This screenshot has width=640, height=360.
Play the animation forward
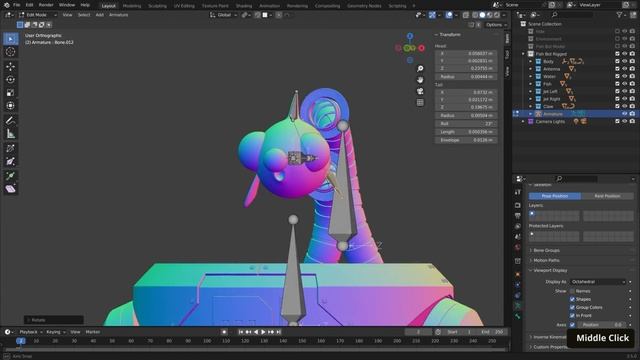(263, 332)
